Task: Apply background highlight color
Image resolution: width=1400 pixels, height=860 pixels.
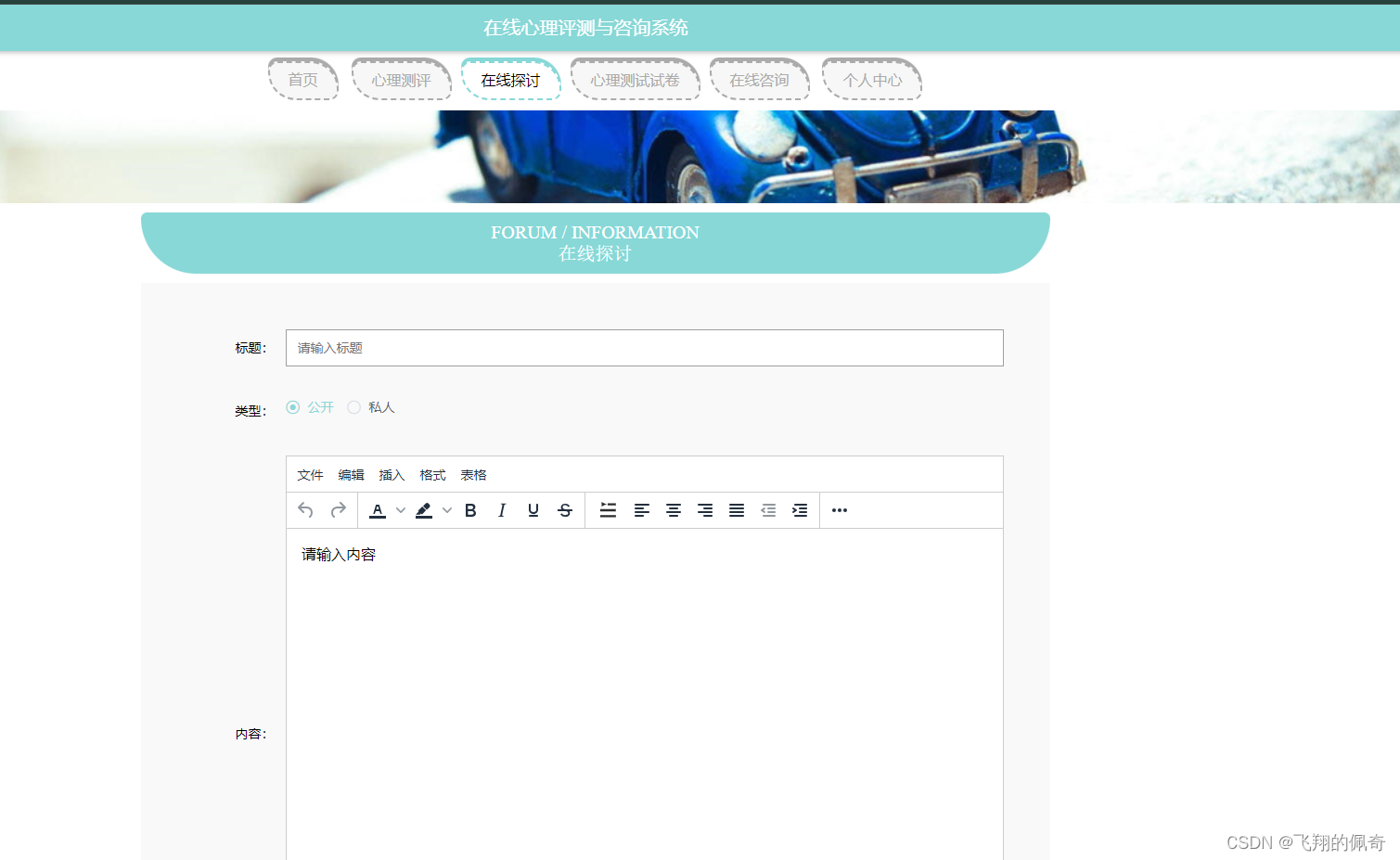Action: pos(424,510)
